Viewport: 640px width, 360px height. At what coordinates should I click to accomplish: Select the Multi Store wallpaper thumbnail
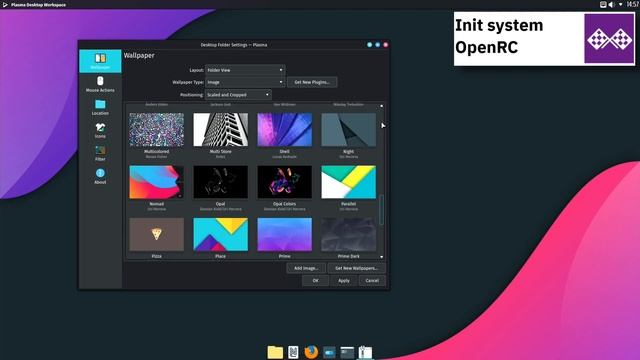coord(220,130)
